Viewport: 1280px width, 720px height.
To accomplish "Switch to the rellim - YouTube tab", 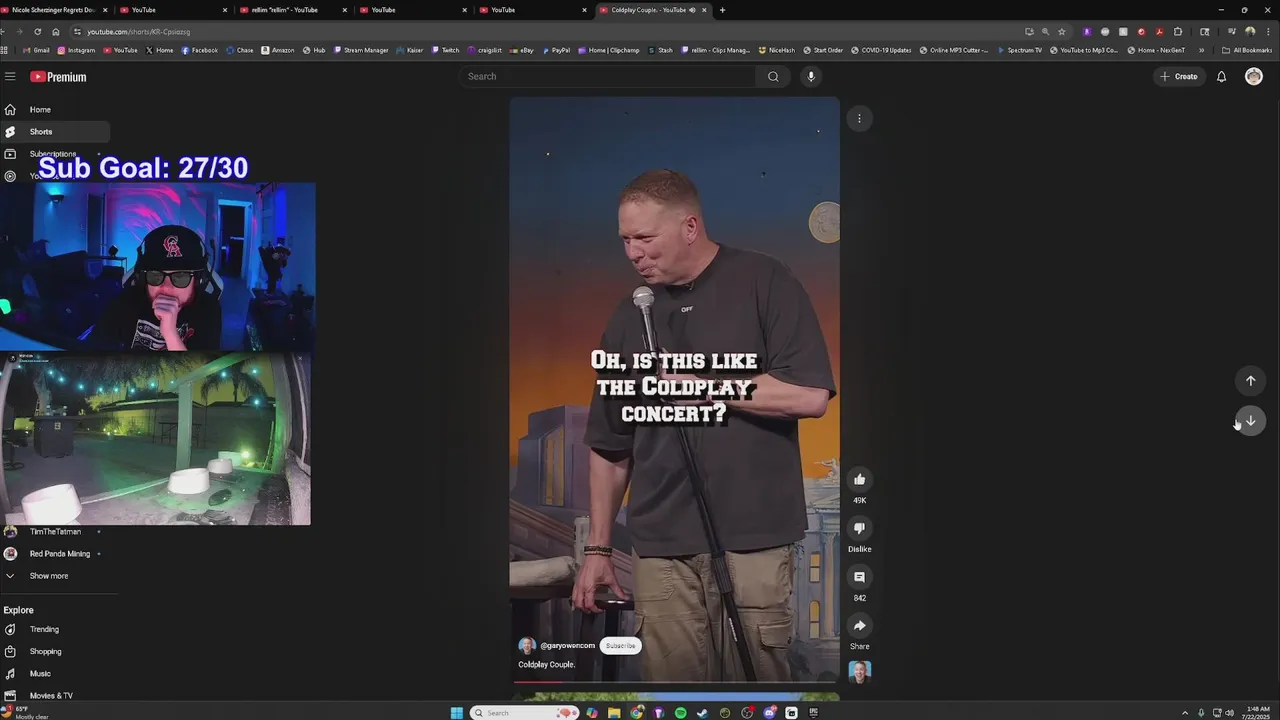I will [x=290, y=10].
